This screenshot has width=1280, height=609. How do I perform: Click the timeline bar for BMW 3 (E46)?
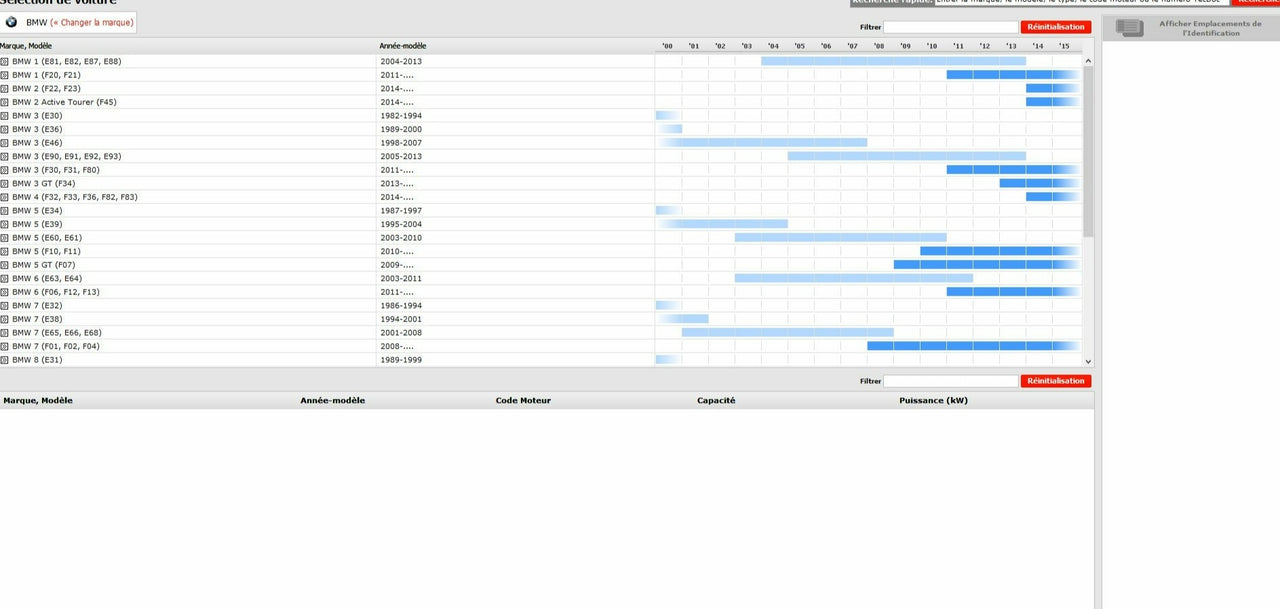762,143
